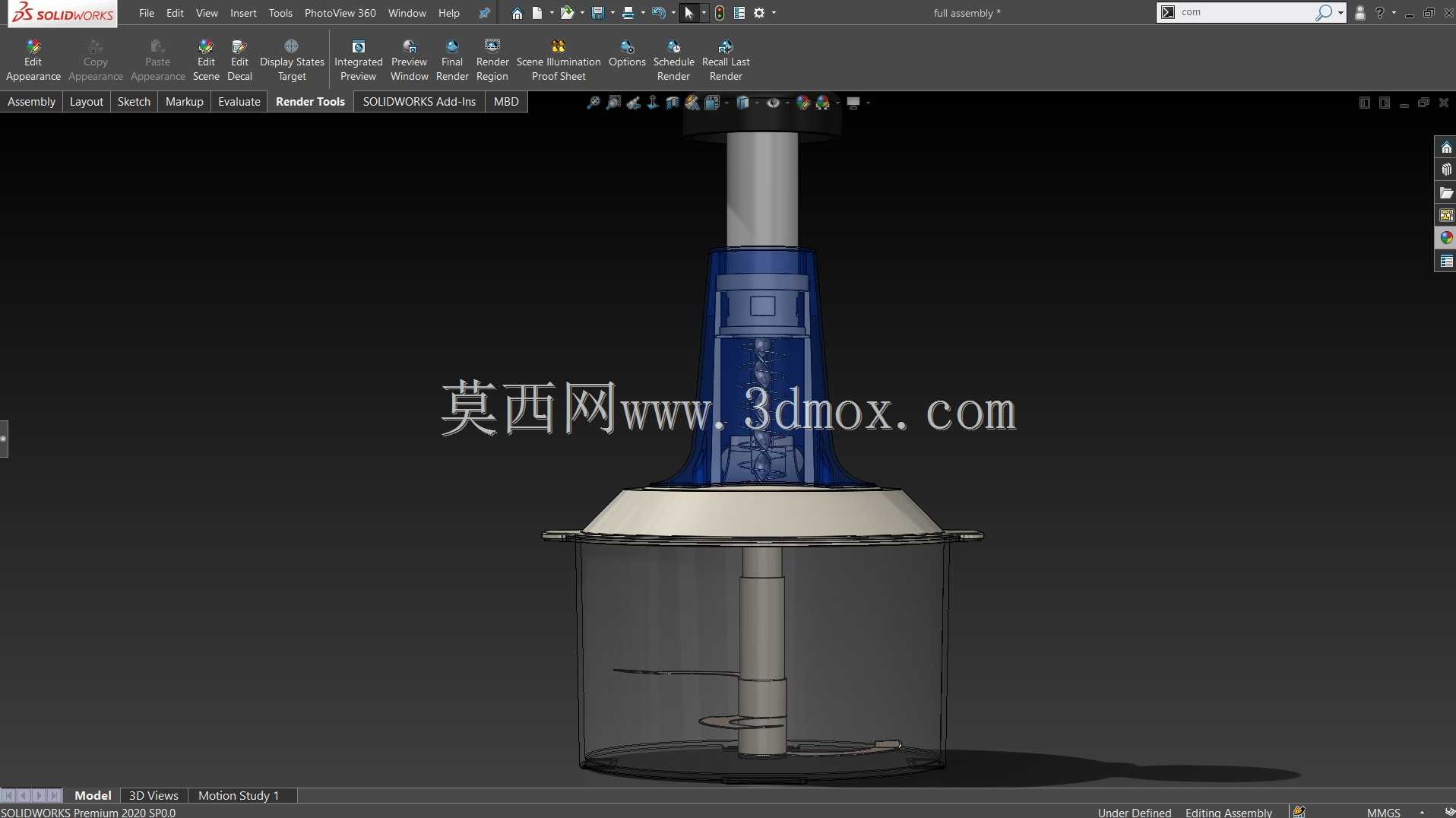Open the Preview Window
Image resolution: width=1456 pixels, height=818 pixels.
click(410, 60)
